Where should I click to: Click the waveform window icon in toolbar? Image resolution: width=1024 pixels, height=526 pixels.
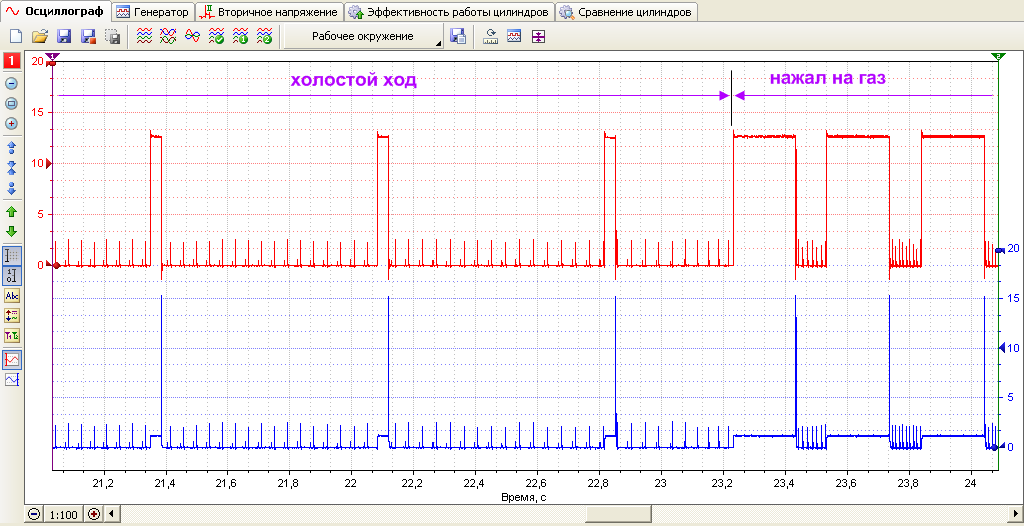tap(514, 37)
